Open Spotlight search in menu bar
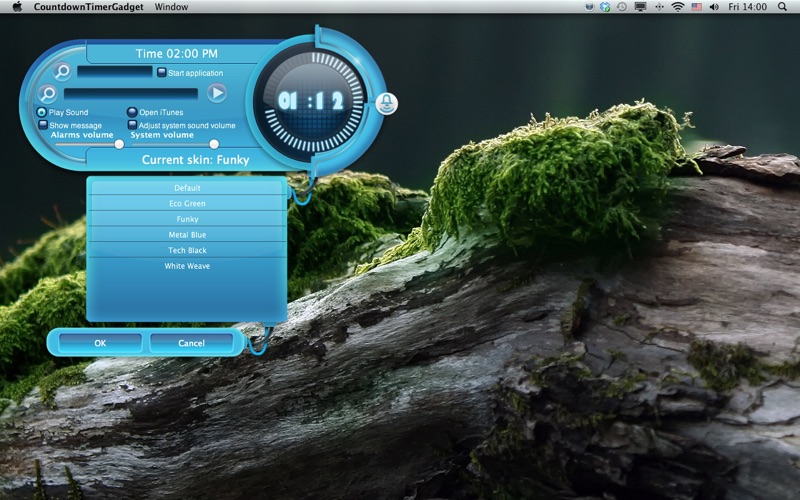The height and width of the screenshot is (500, 800). pyautogui.click(x=782, y=7)
